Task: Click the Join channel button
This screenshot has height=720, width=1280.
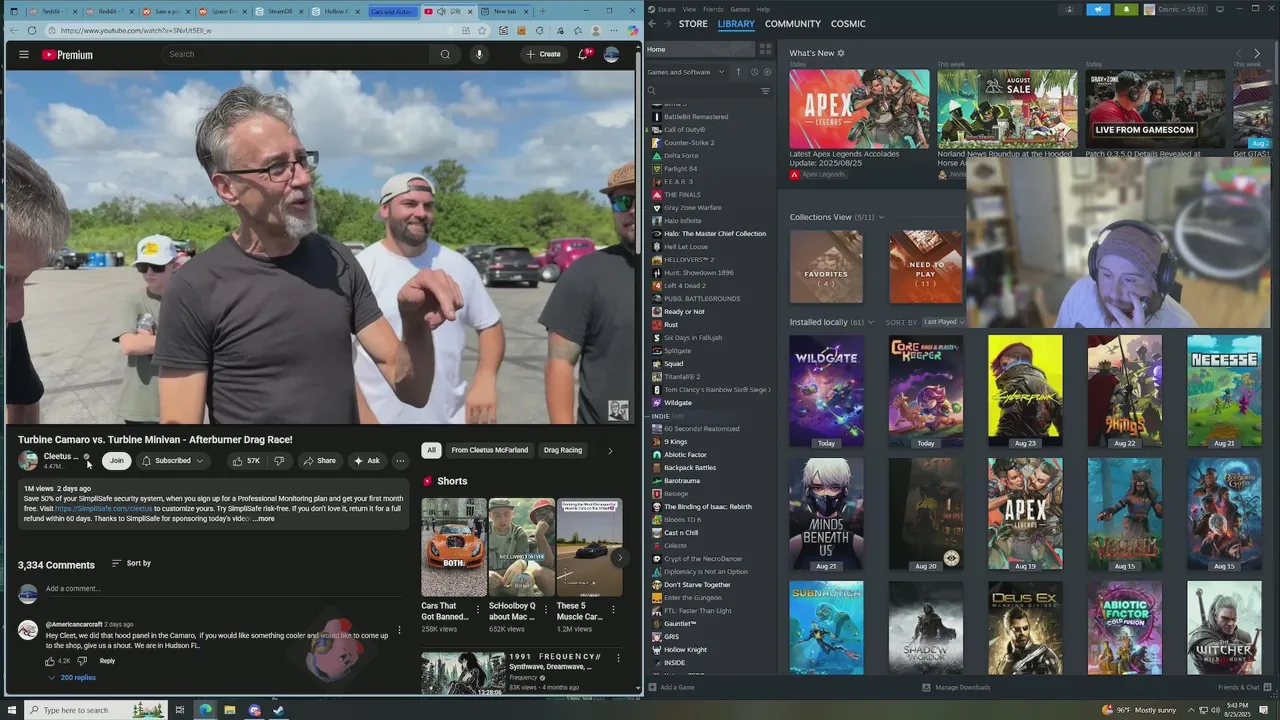Action: click(x=116, y=461)
